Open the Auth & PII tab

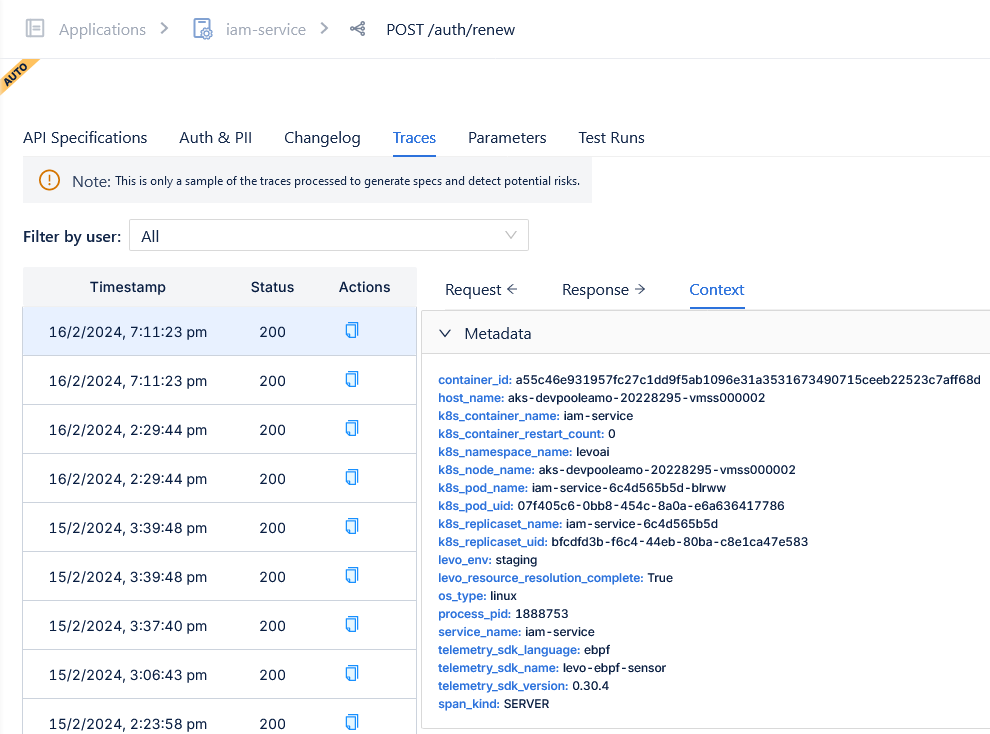point(215,138)
